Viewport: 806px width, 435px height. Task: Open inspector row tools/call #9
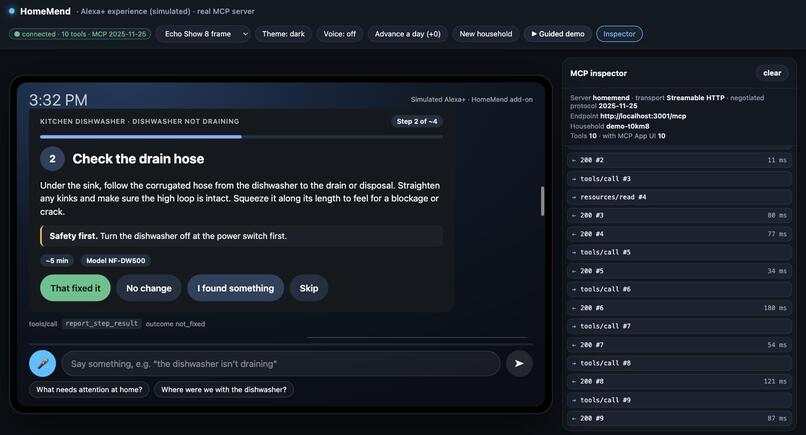[x=679, y=400]
